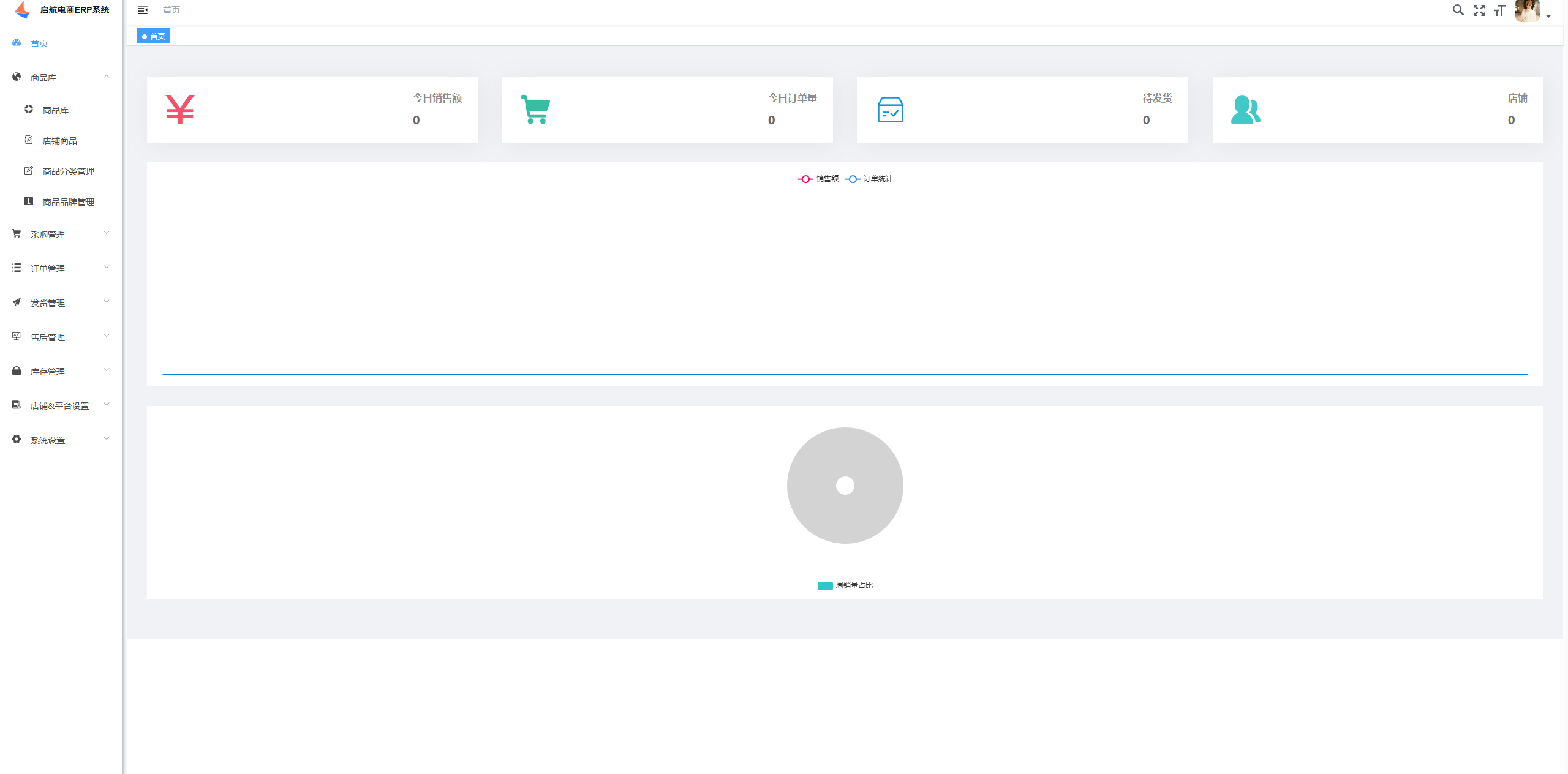This screenshot has height=774, width=1568.
Task: Toggle 周销量占比 pie legend
Action: point(845,585)
